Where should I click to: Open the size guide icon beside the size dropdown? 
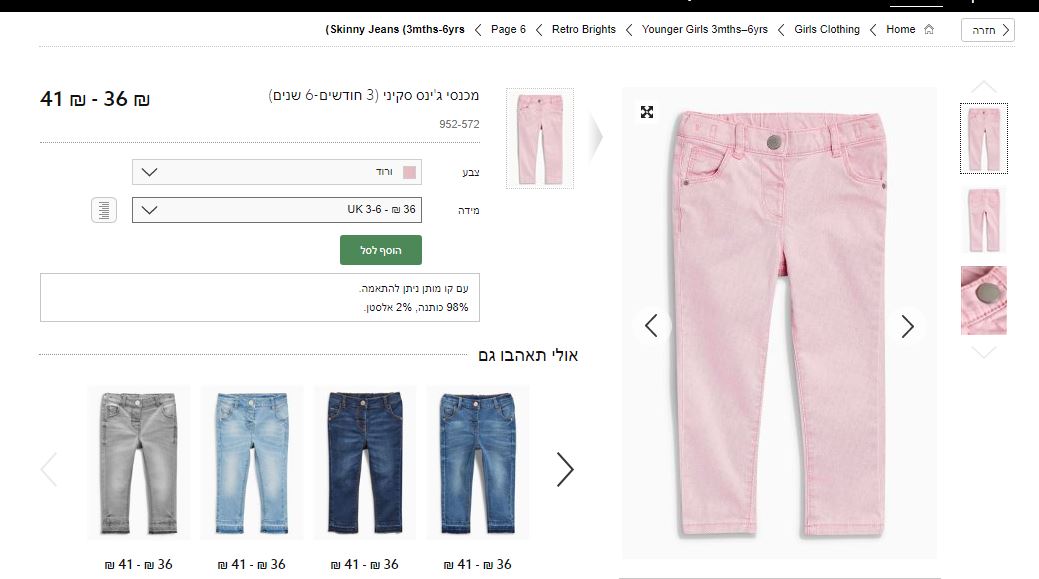point(104,210)
